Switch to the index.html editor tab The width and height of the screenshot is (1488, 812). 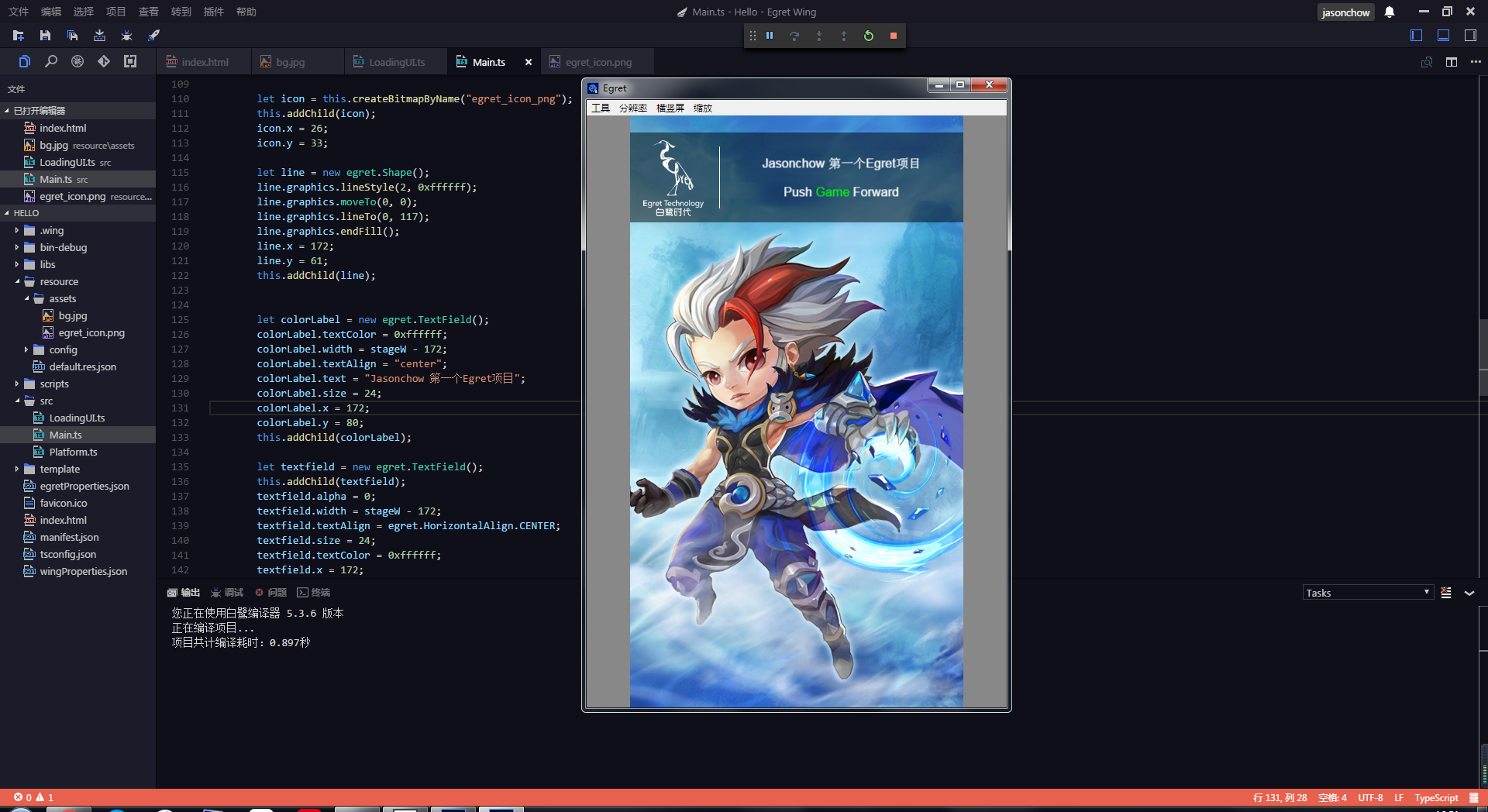pos(204,62)
